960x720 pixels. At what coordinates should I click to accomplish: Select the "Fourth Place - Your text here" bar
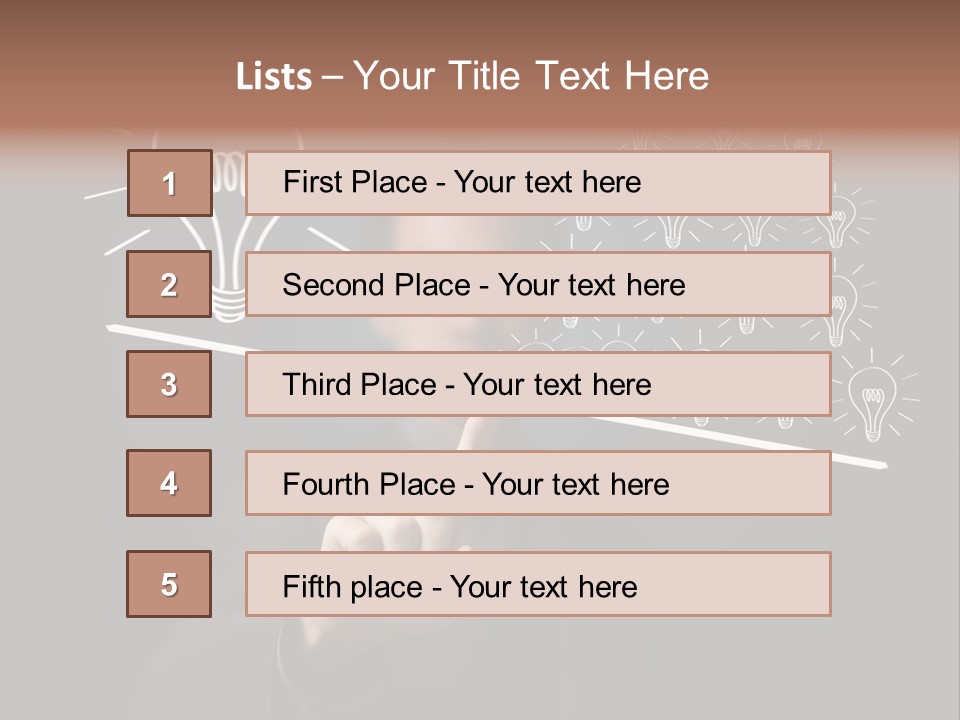[538, 483]
